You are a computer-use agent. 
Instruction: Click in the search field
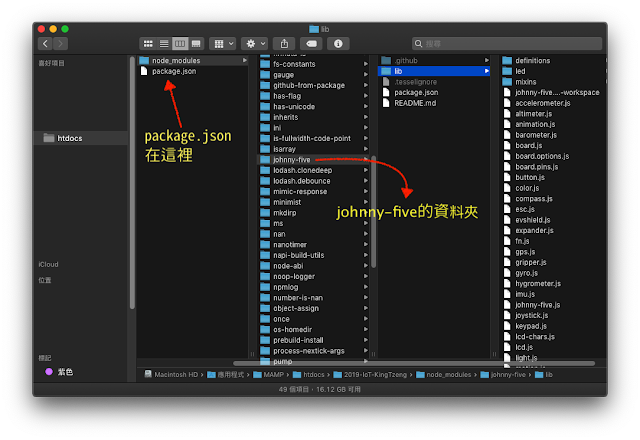coord(507,44)
